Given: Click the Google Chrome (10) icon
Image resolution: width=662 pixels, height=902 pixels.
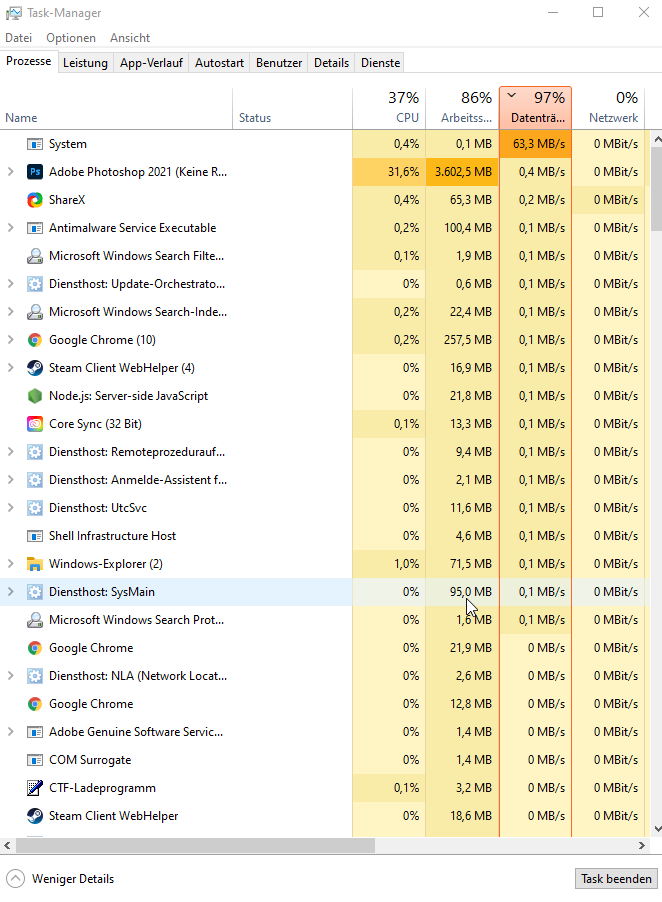Looking at the screenshot, I should 35,340.
